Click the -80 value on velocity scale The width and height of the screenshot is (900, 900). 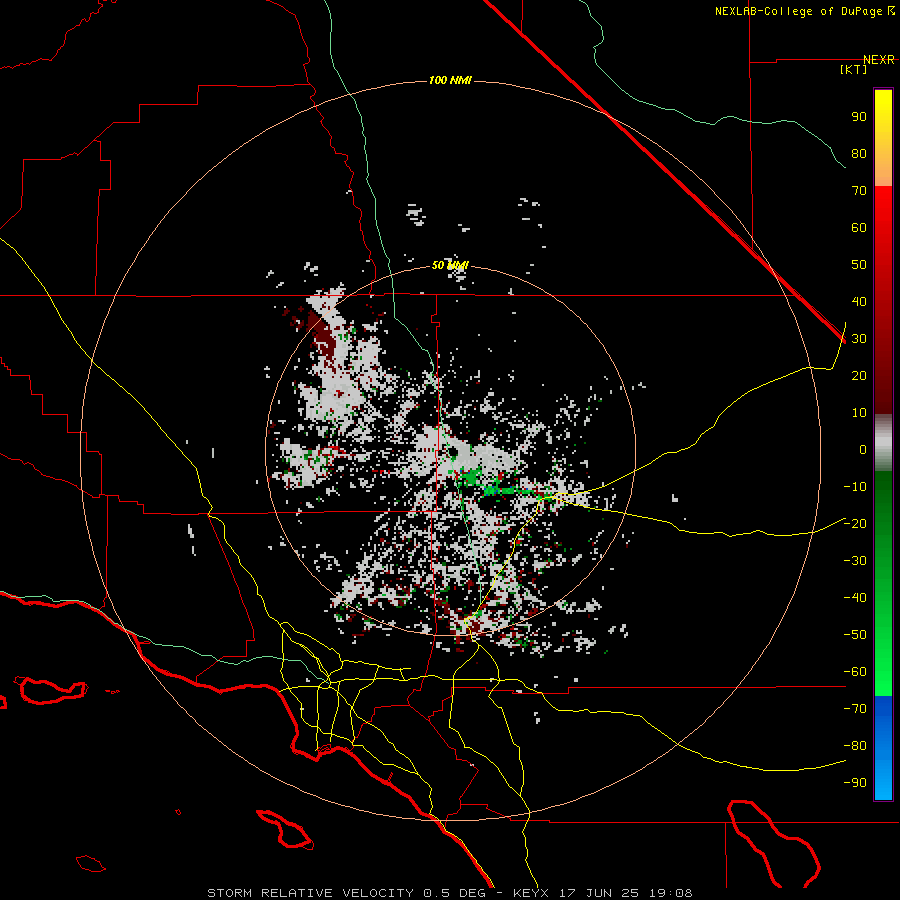point(855,746)
